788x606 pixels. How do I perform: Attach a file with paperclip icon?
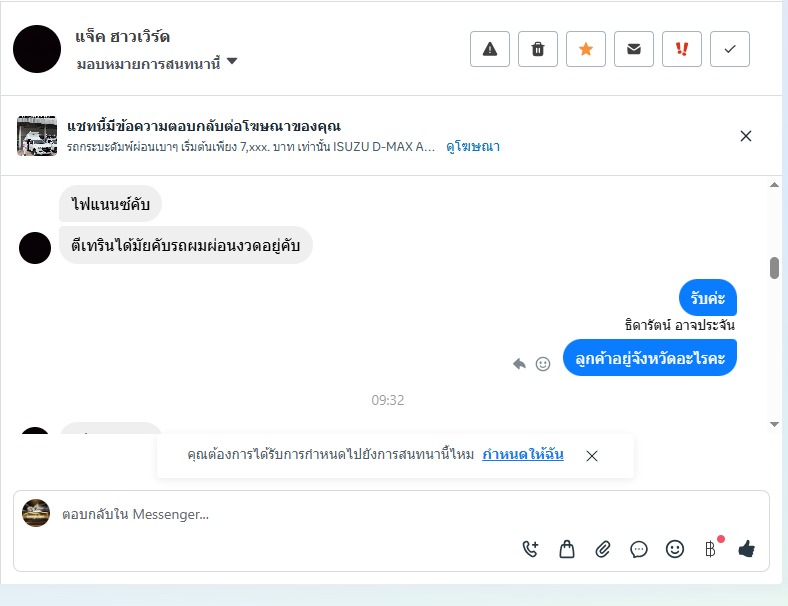(x=603, y=549)
